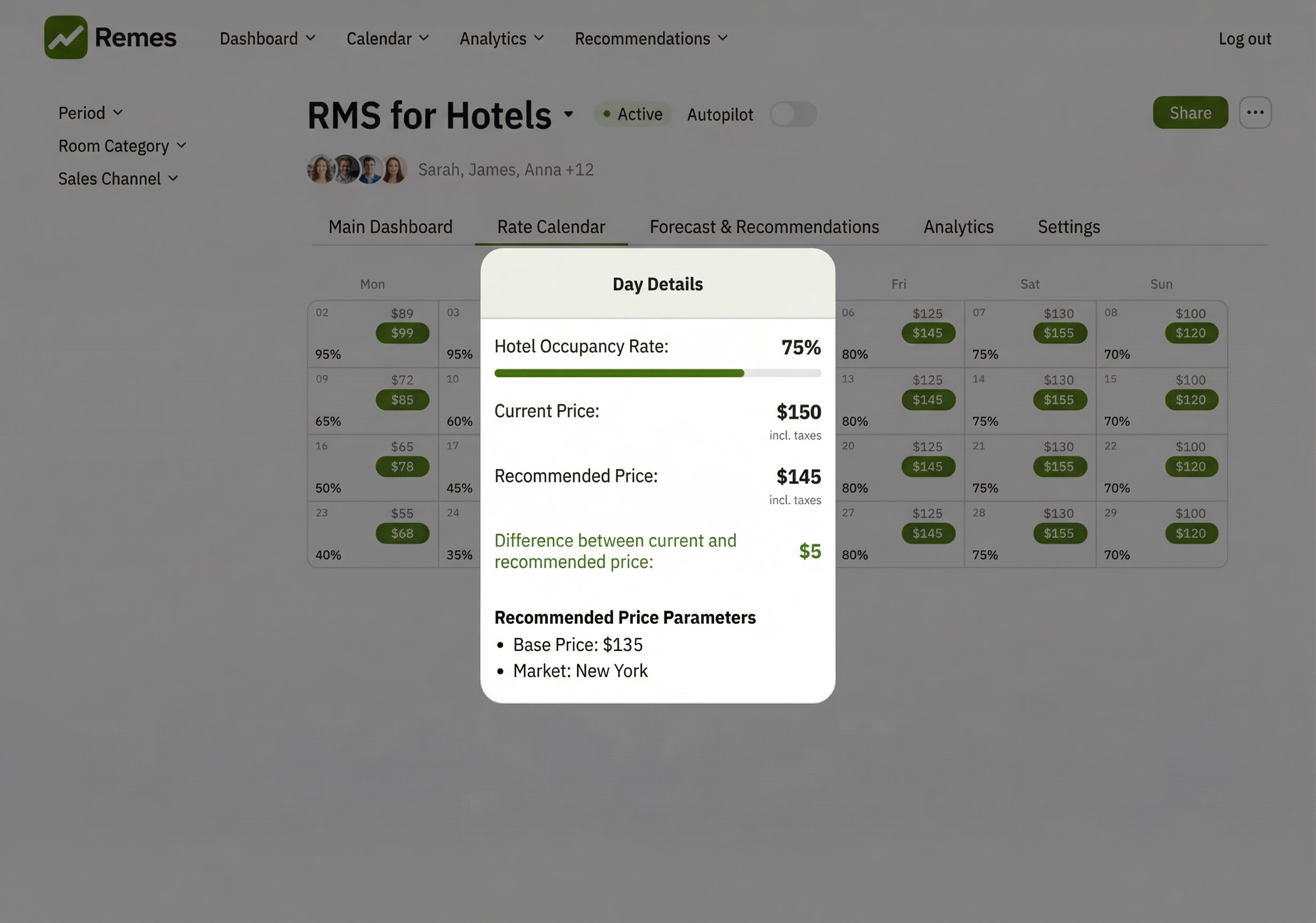The height and width of the screenshot is (923, 1316).
Task: Switch to the Analytics tab below the title
Action: (x=958, y=227)
